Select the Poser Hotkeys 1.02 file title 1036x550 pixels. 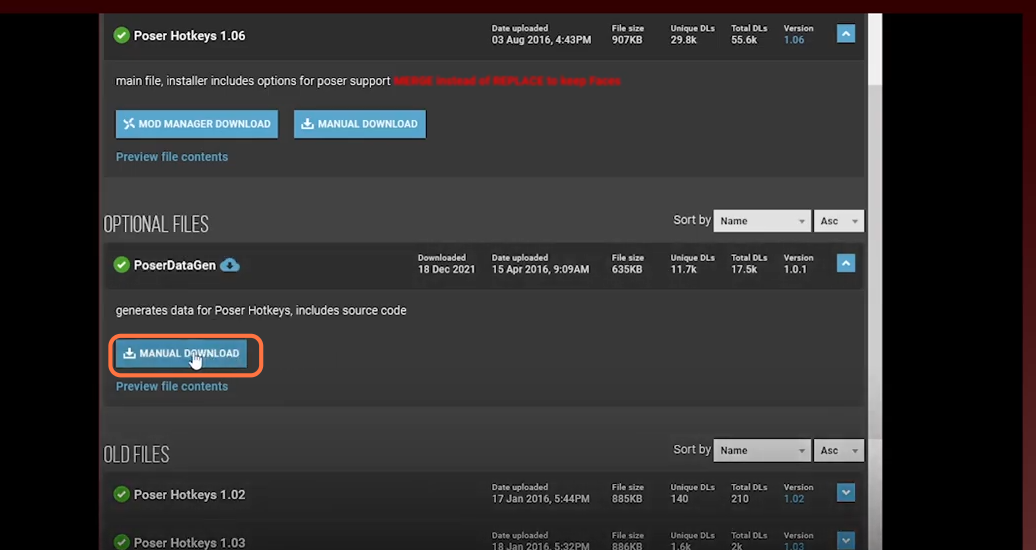coord(190,494)
